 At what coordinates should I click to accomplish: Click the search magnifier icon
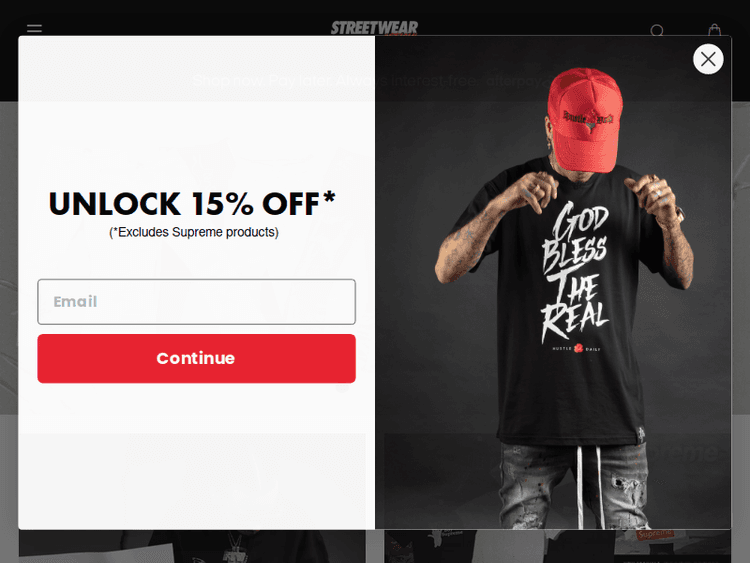[x=657, y=31]
